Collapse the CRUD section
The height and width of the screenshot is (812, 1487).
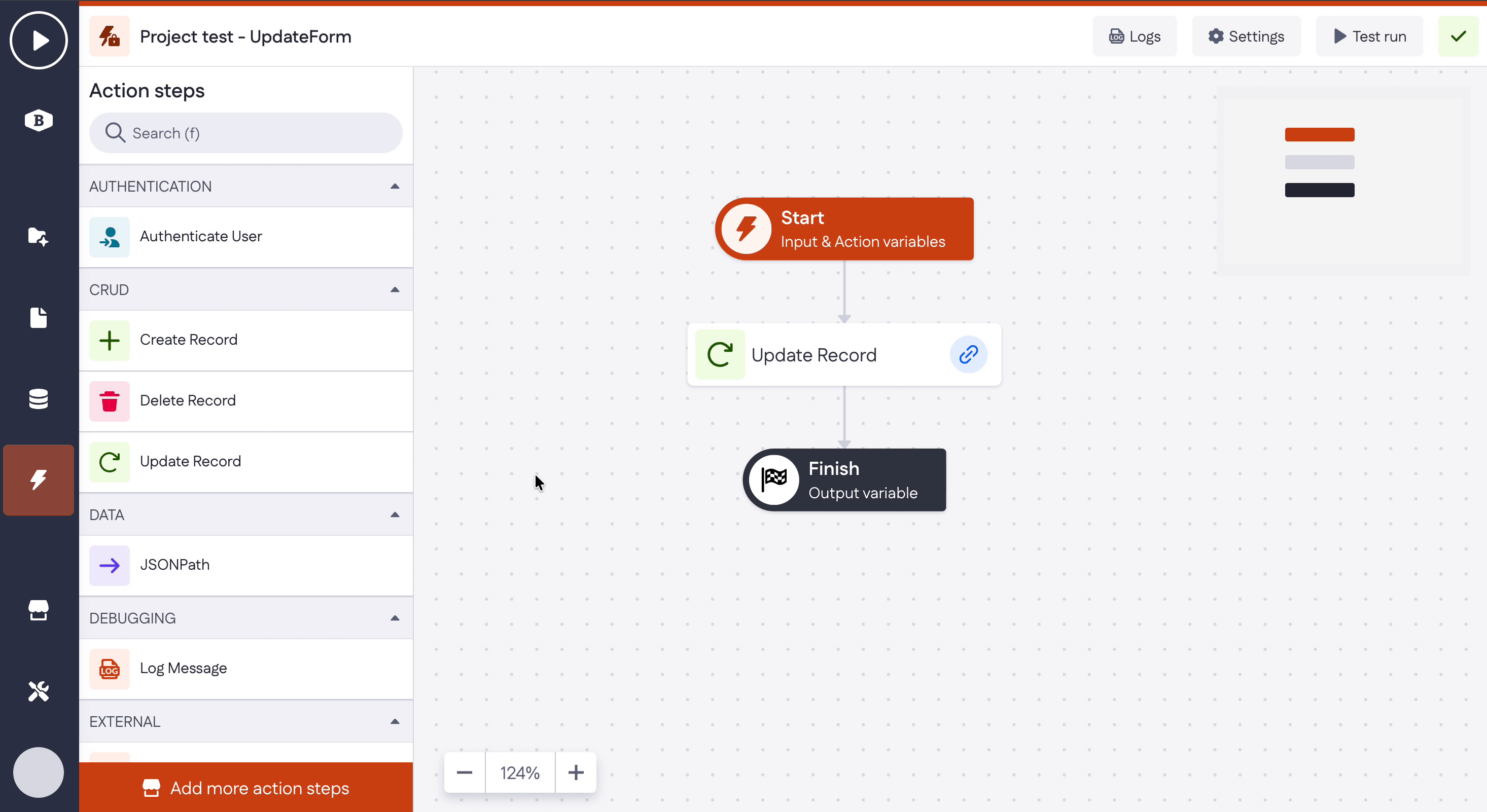coord(395,290)
